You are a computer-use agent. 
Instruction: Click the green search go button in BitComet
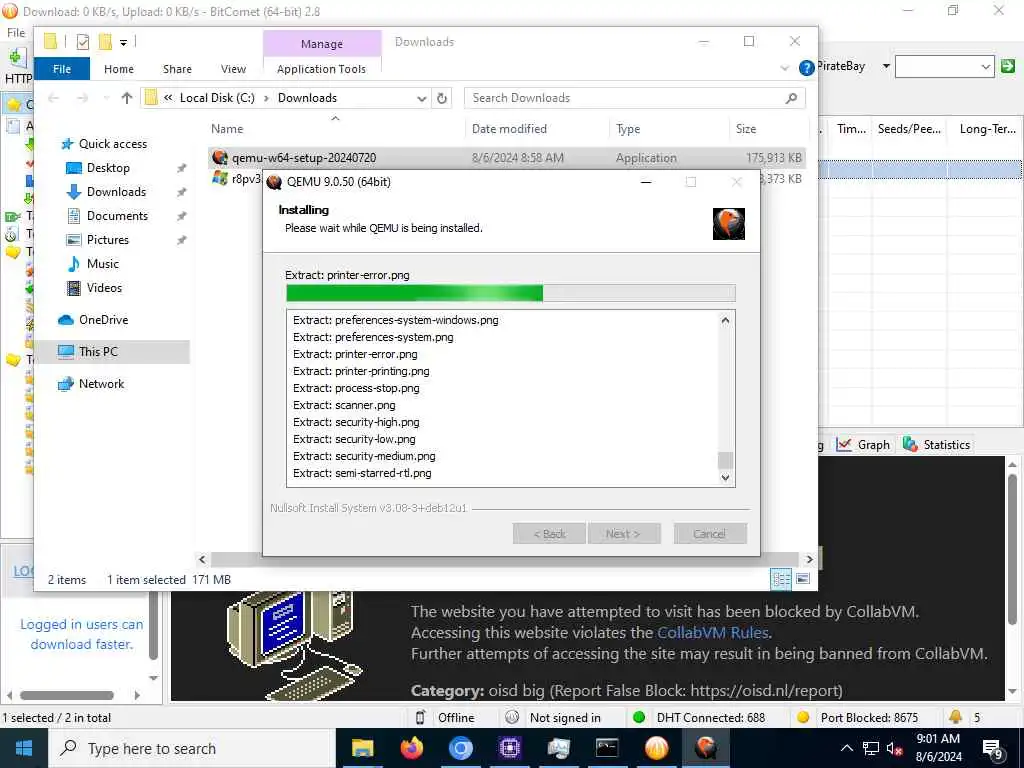tap(1008, 66)
